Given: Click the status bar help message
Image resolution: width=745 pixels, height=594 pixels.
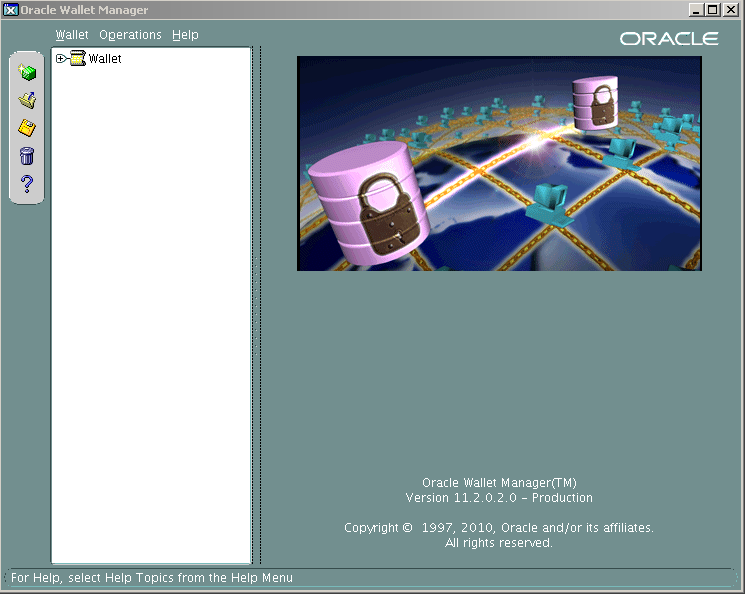Looking at the screenshot, I should (x=152, y=577).
